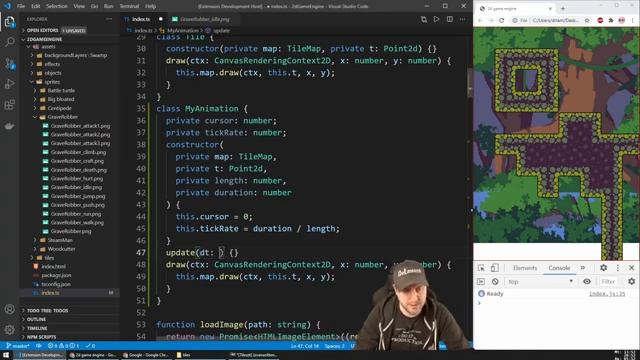Bookmark this page with star icon
640x360 pixels.
click(587, 20)
